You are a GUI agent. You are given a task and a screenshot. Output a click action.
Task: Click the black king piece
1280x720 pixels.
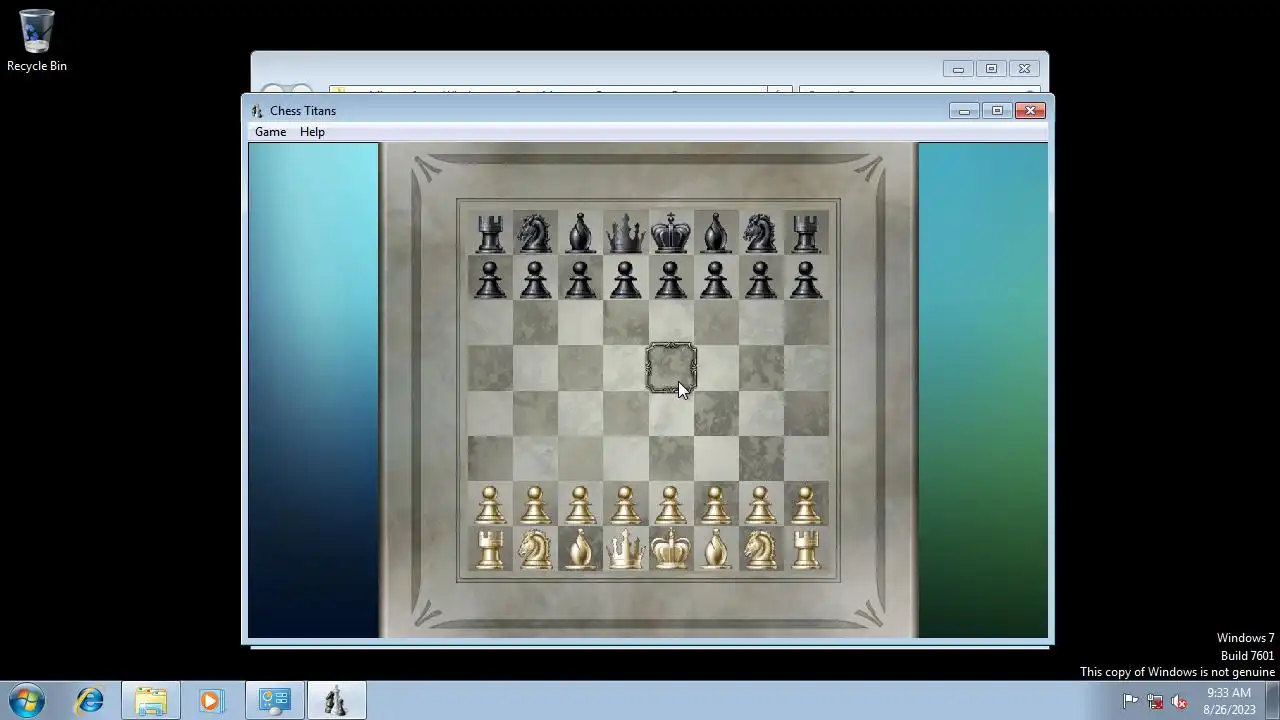[671, 233]
